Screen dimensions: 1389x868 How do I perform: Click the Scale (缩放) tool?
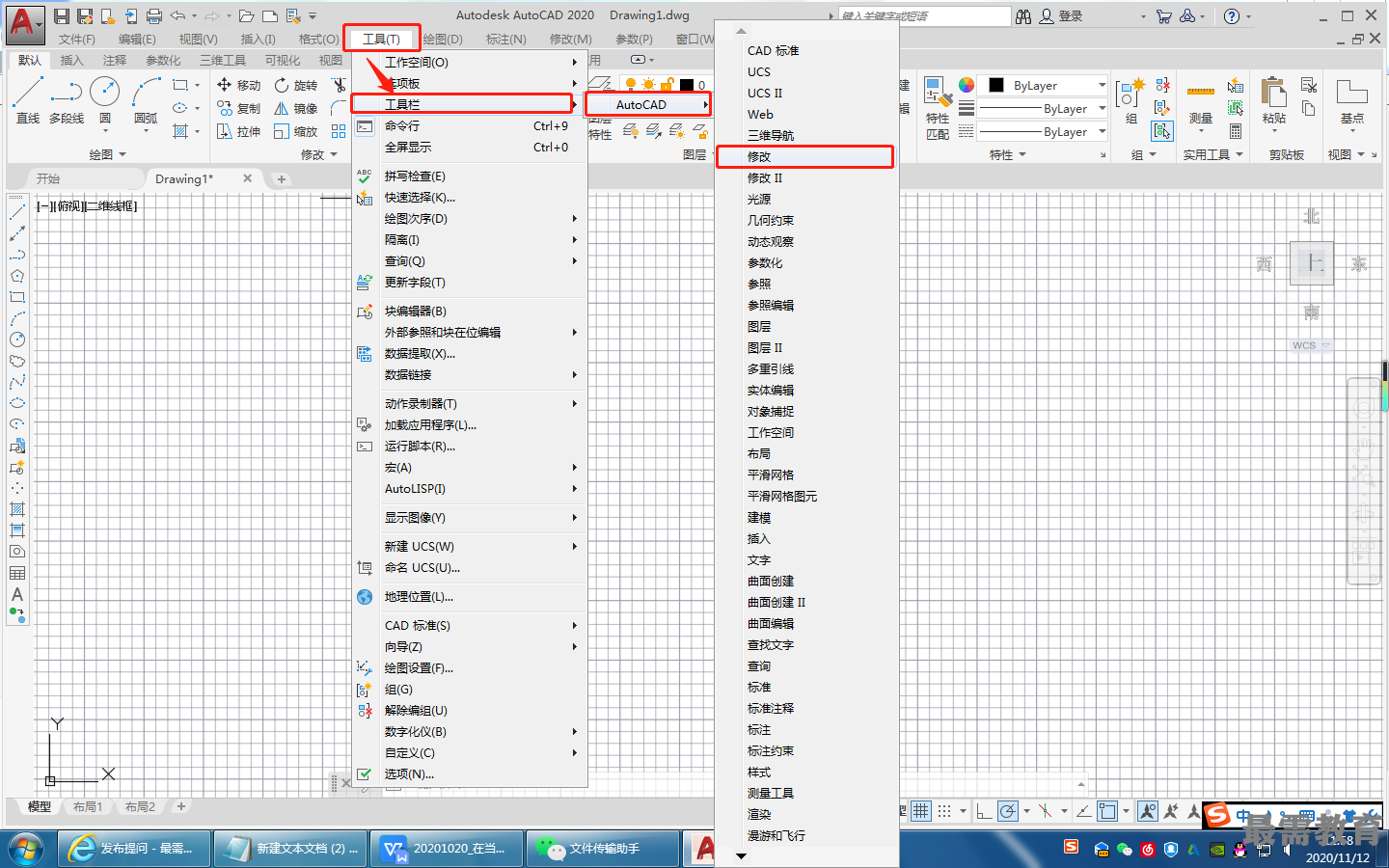point(296,131)
